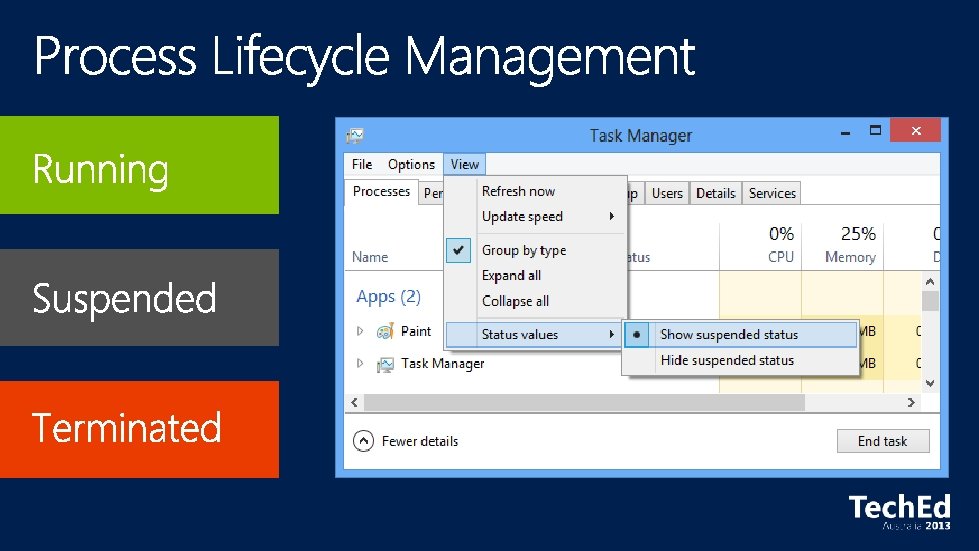Screen dimensions: 979x551
Task: Open the File menu
Action: [x=362, y=164]
